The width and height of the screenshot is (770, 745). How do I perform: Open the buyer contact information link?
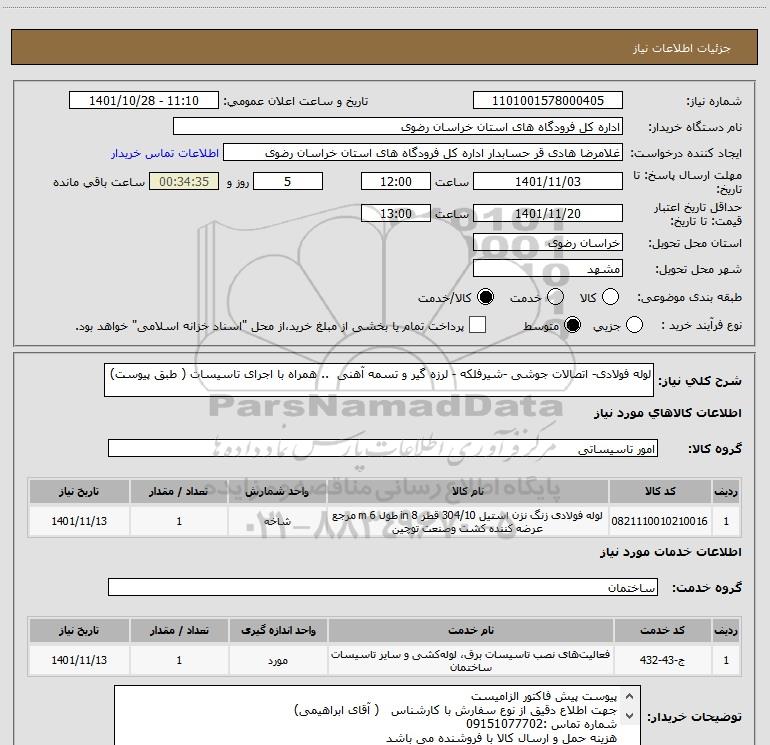165,153
